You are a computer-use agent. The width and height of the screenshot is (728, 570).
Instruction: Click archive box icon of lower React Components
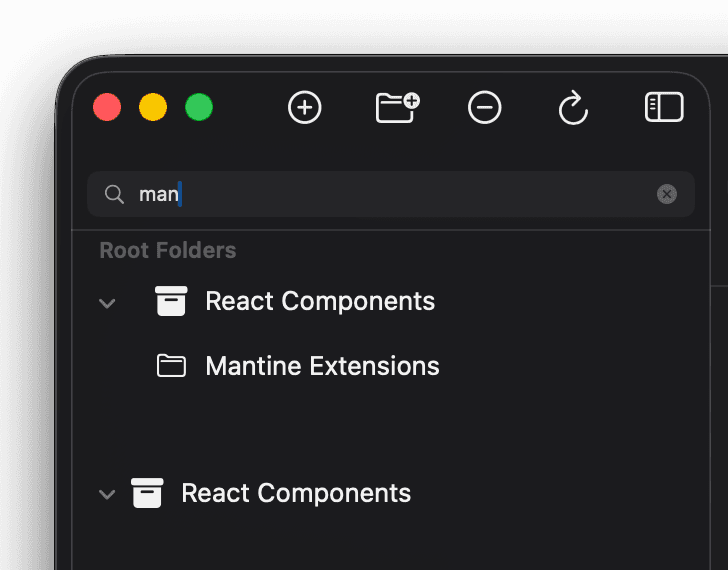tap(147, 493)
